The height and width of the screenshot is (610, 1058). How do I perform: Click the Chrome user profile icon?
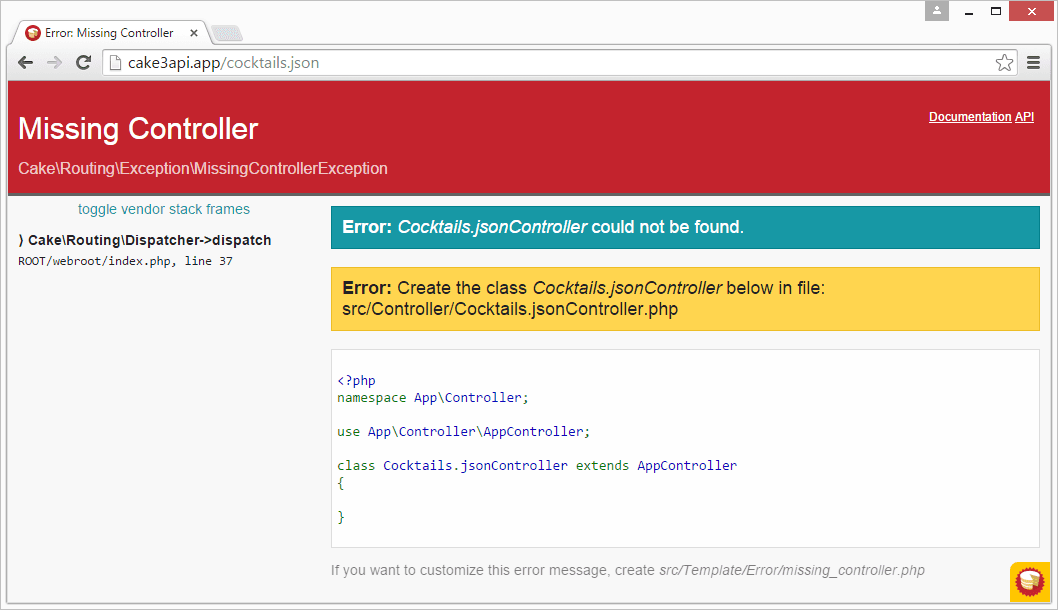pos(937,10)
